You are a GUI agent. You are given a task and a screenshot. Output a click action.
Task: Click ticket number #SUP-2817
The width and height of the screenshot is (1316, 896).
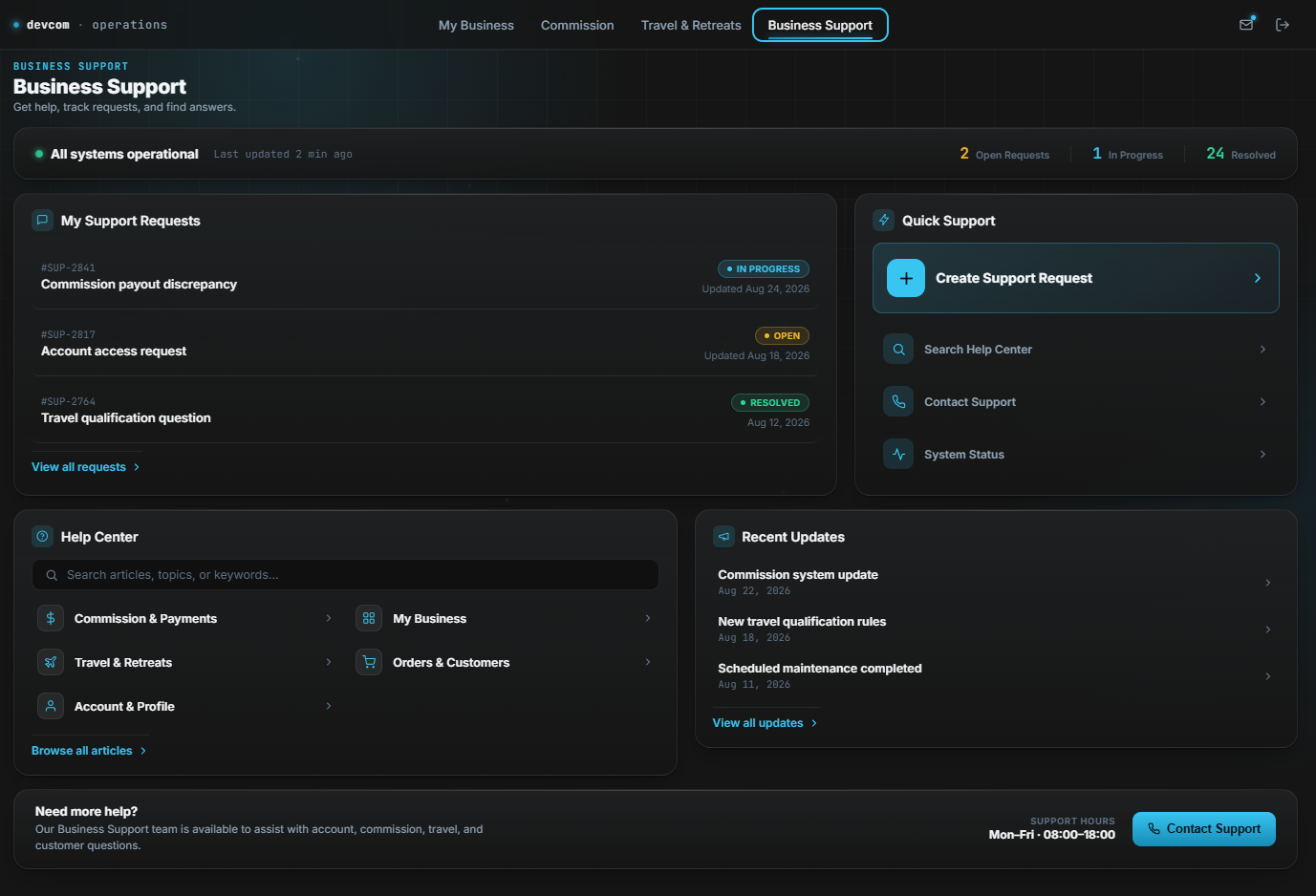(x=68, y=335)
